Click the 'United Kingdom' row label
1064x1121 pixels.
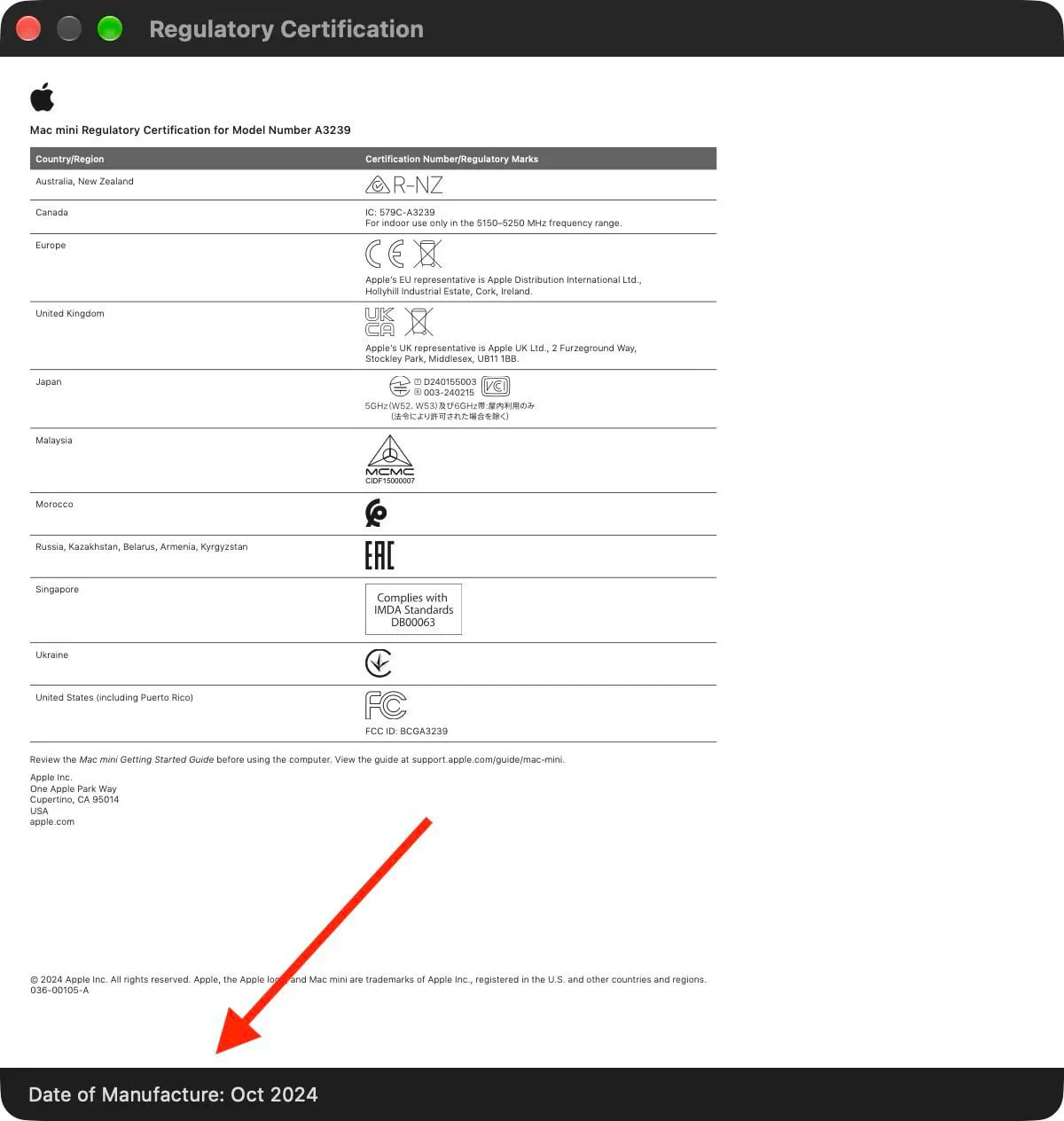click(70, 314)
